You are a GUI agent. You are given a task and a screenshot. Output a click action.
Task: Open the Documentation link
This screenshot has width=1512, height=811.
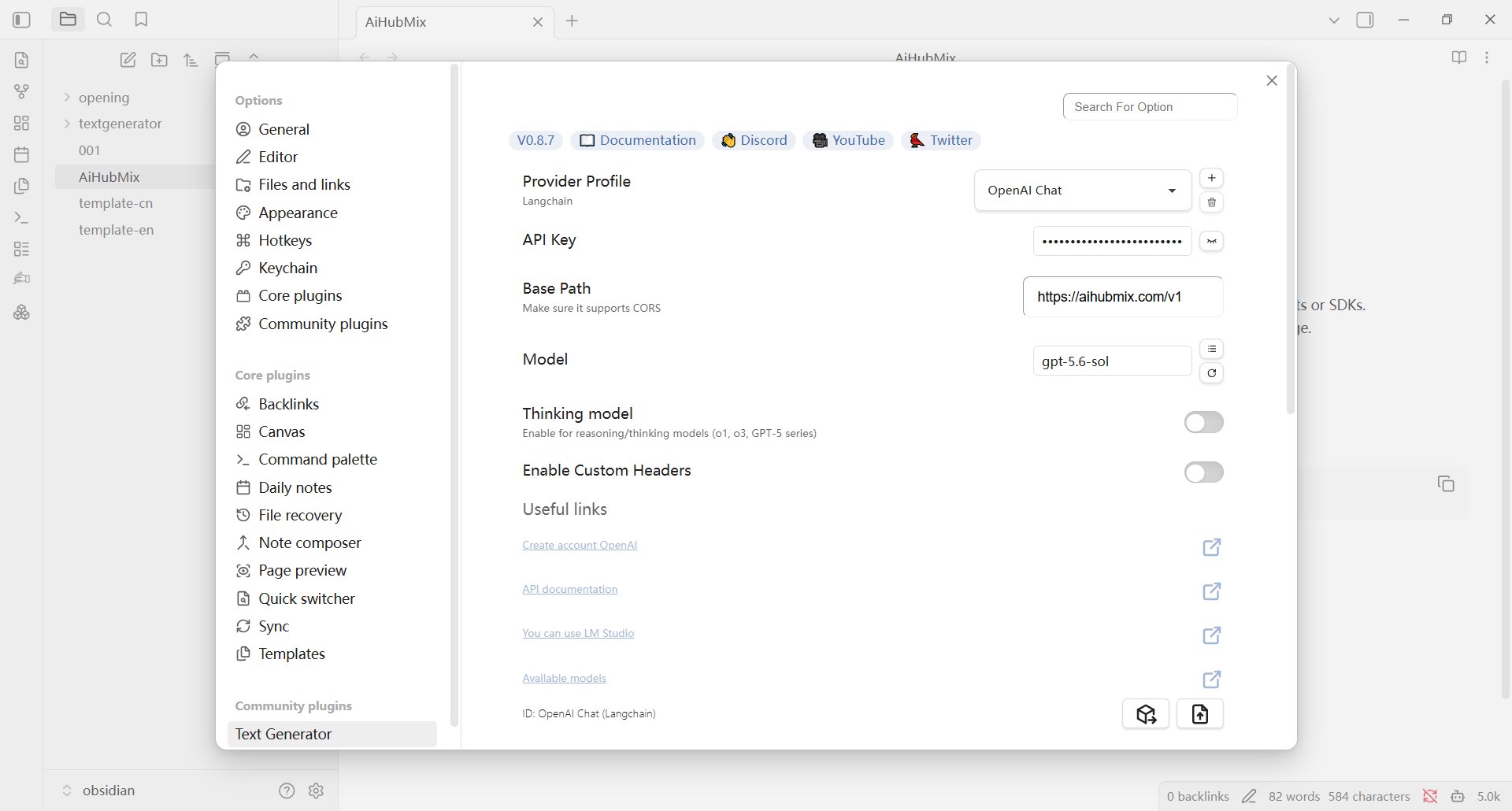pos(638,140)
